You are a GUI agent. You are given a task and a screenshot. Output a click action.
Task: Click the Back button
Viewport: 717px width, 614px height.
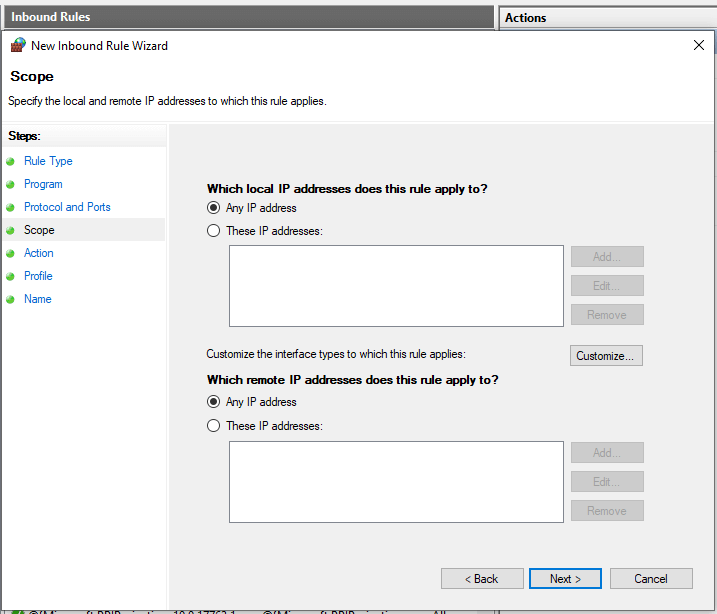tap(482, 578)
